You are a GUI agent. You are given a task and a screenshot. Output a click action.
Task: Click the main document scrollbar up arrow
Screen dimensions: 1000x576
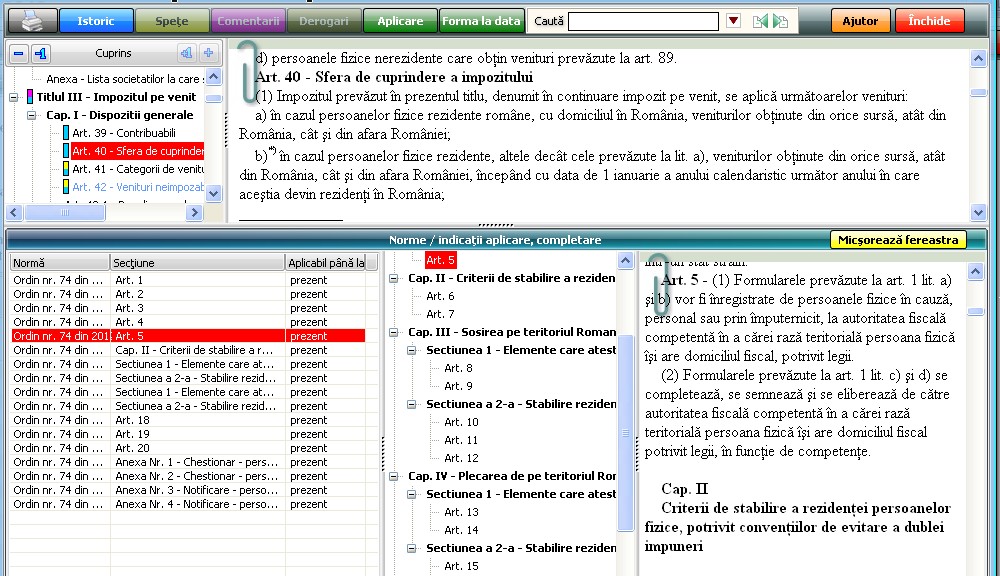(978, 59)
